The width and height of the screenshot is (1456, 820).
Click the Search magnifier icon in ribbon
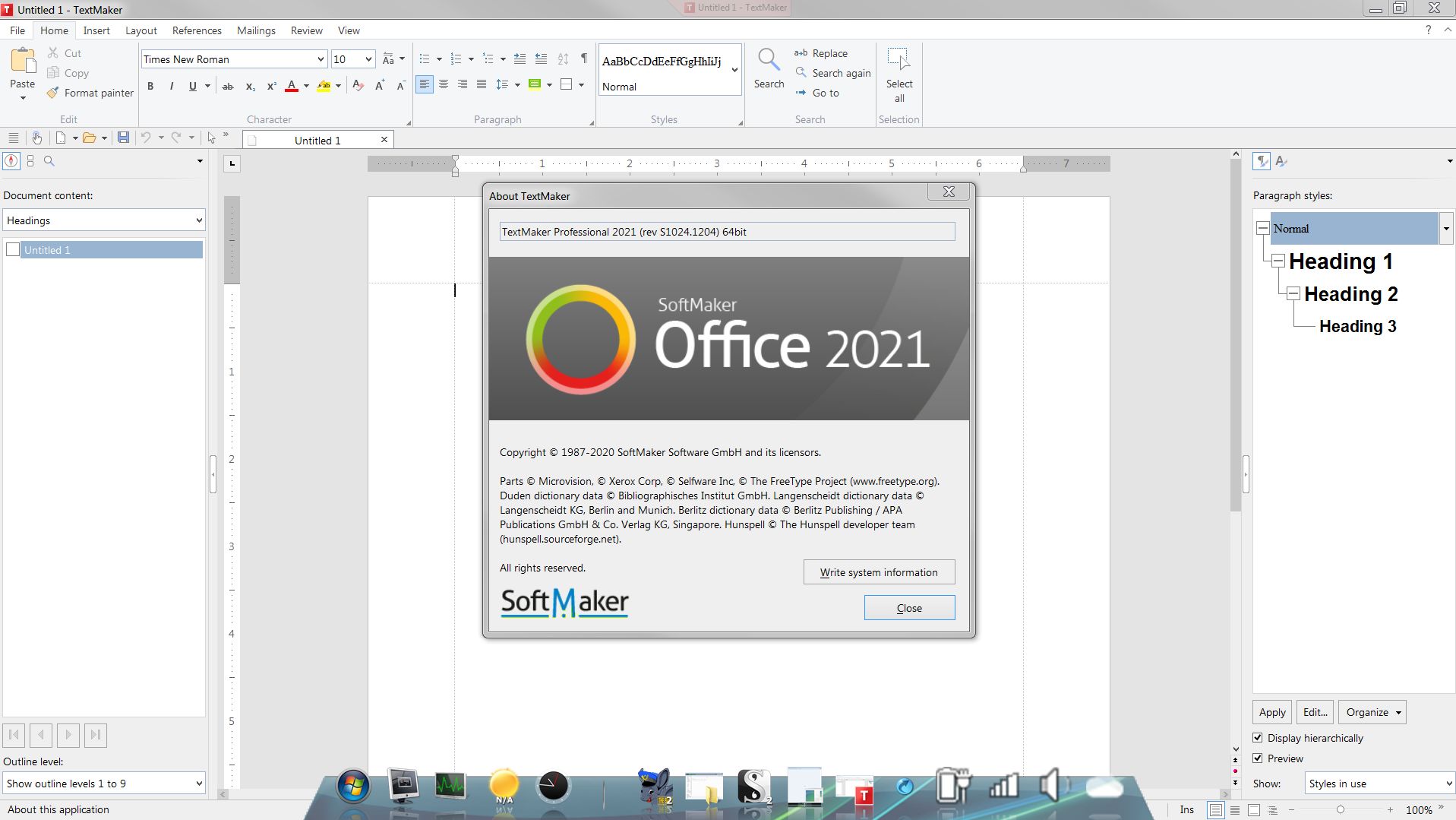(769, 60)
